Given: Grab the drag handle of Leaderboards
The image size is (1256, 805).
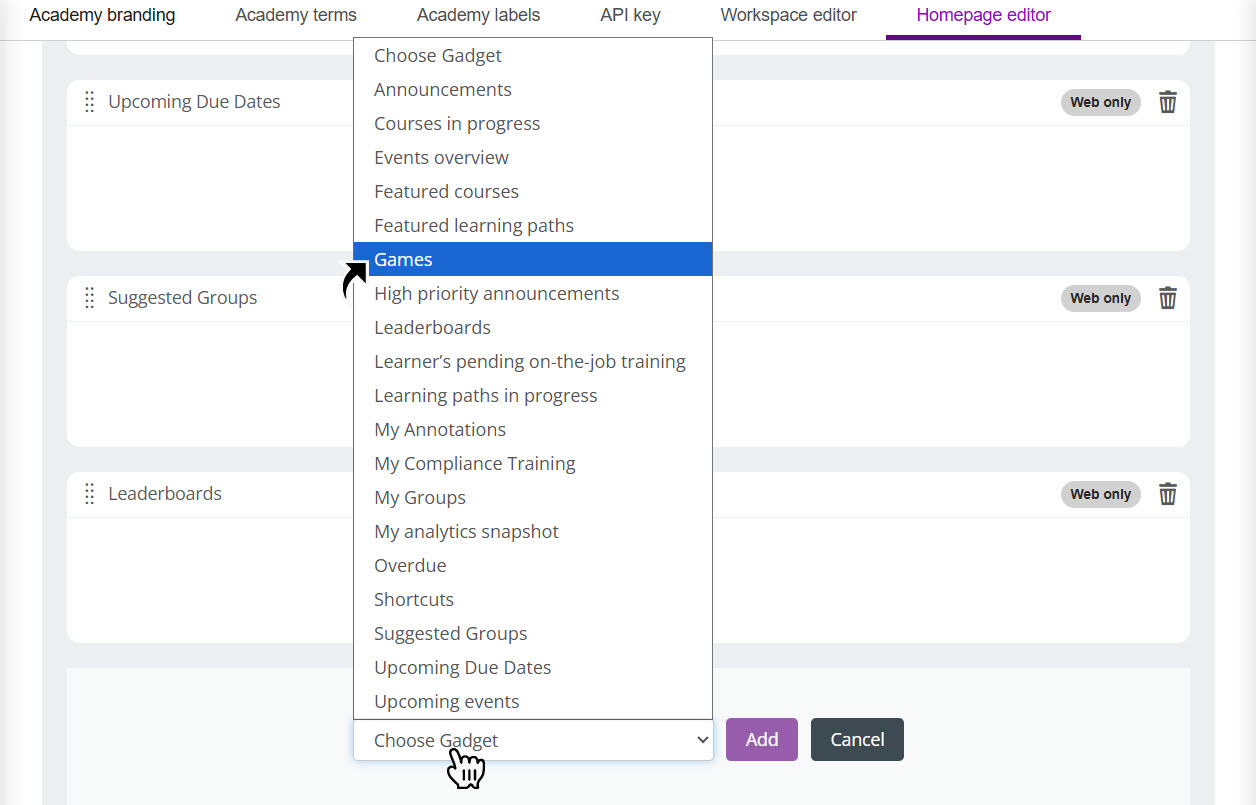Looking at the screenshot, I should tap(89, 493).
